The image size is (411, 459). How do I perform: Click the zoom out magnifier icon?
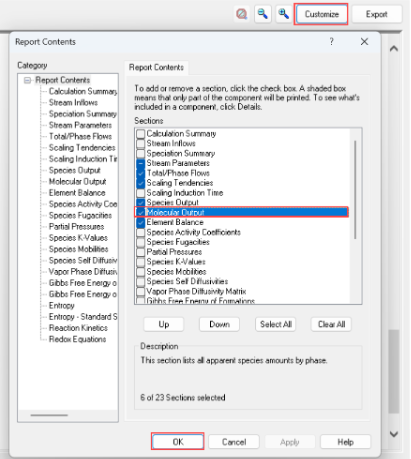coord(263,14)
